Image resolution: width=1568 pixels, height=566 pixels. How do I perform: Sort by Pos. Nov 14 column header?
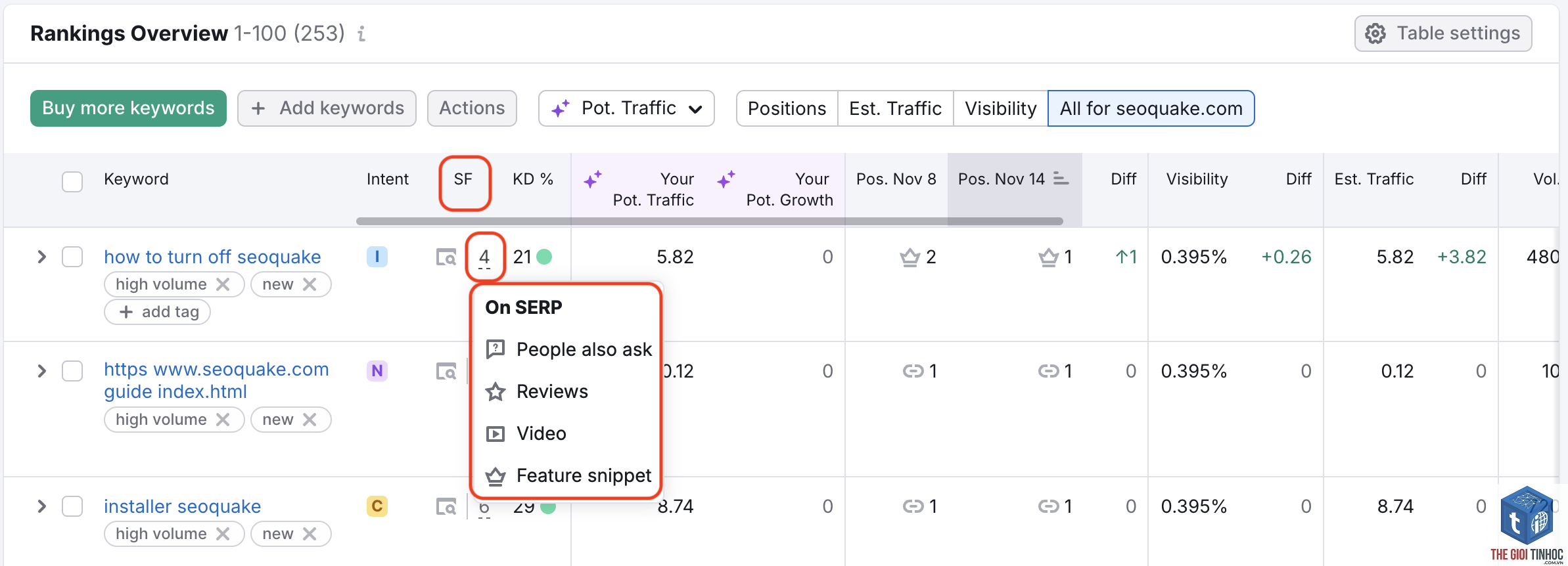tap(1013, 179)
